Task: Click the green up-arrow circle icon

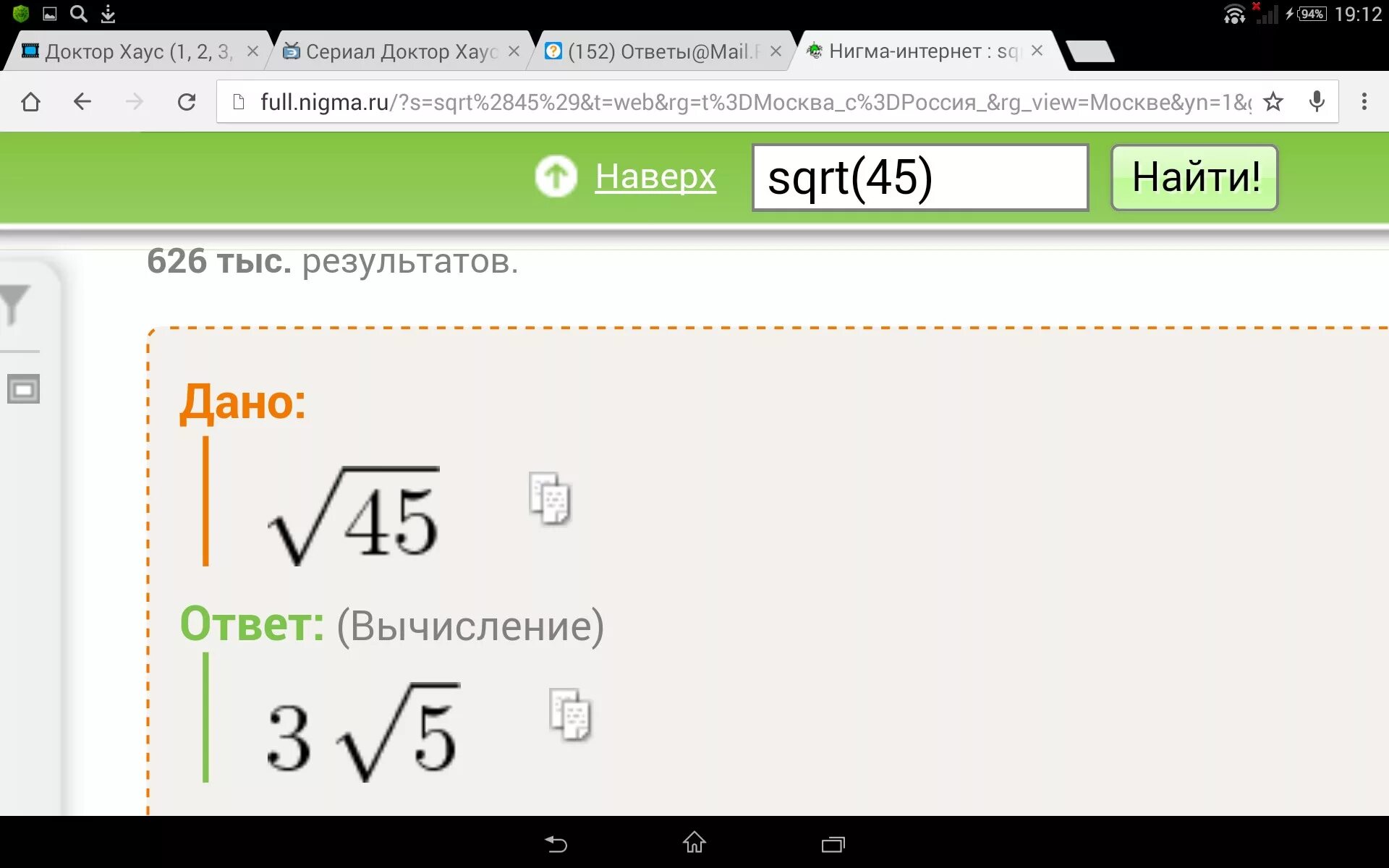Action: pyautogui.click(x=556, y=176)
